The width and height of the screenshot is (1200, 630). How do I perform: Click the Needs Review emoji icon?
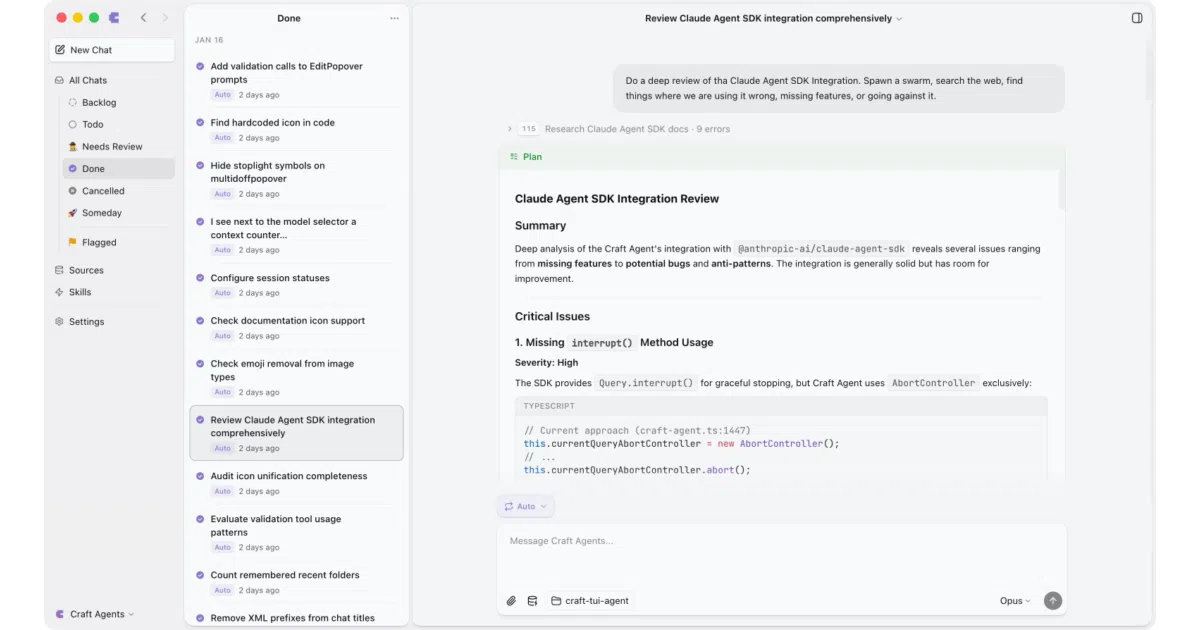click(72, 146)
